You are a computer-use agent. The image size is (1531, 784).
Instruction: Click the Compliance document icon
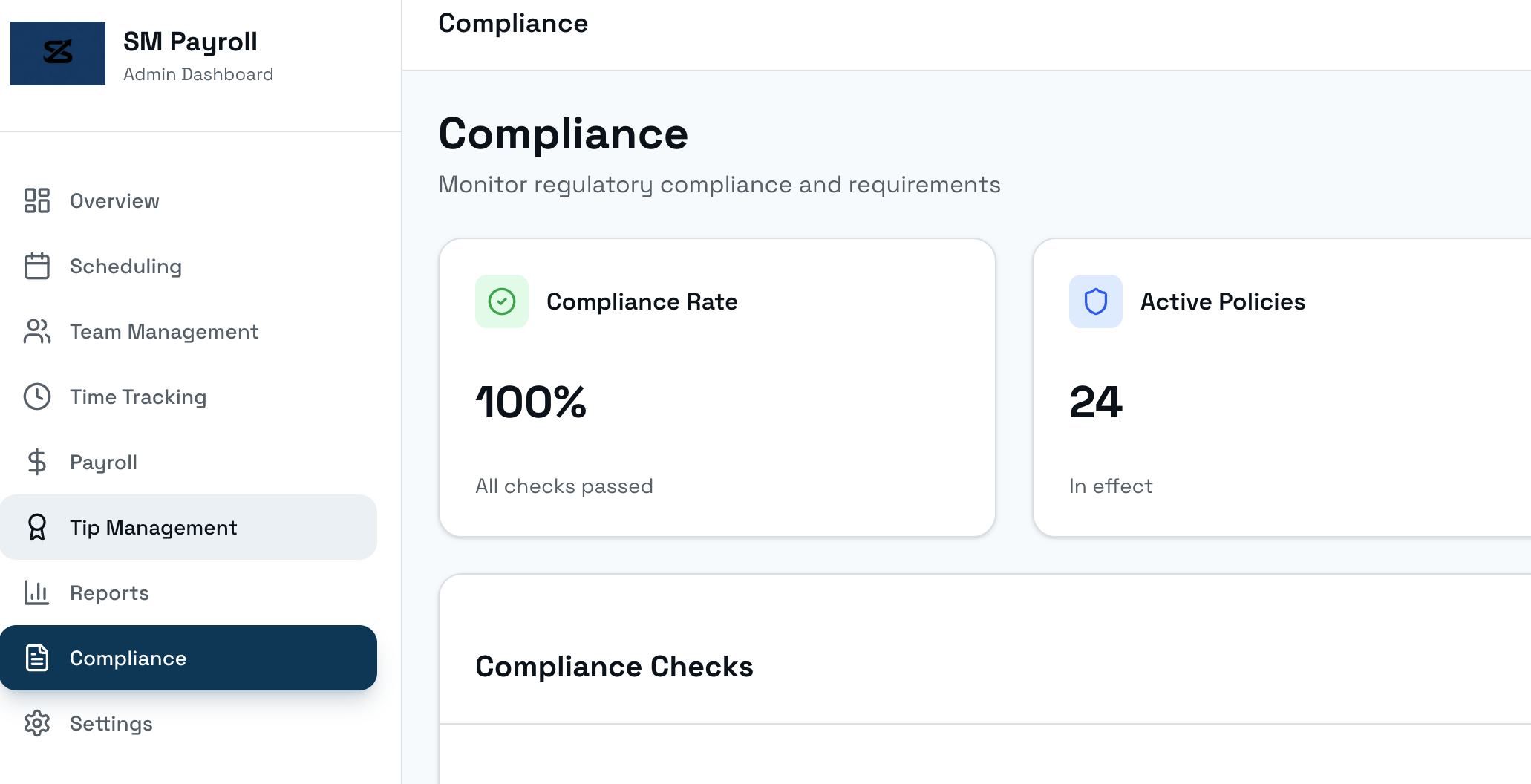click(x=36, y=658)
